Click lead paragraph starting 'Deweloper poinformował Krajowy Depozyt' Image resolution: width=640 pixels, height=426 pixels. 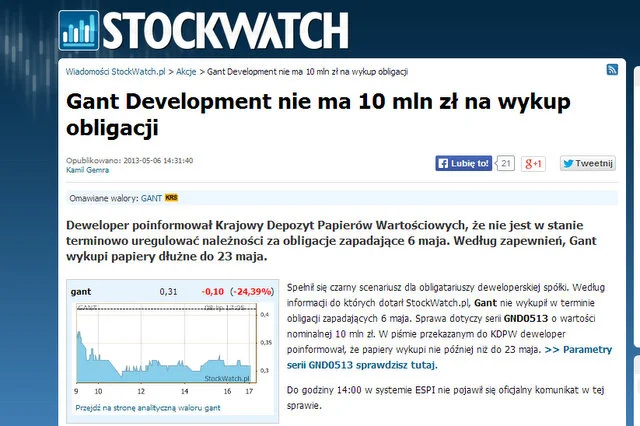[331, 241]
